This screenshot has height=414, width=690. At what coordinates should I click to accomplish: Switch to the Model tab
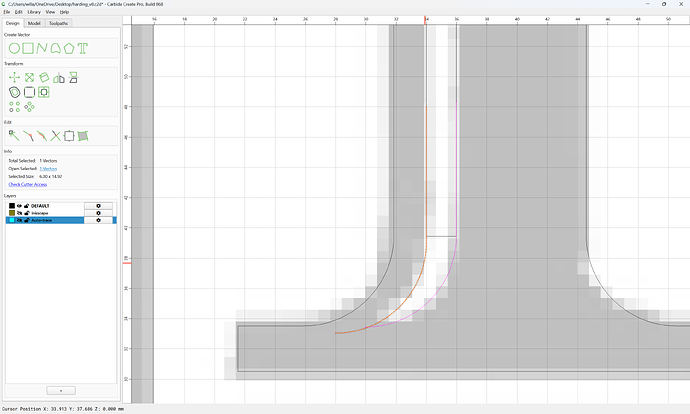(34, 23)
